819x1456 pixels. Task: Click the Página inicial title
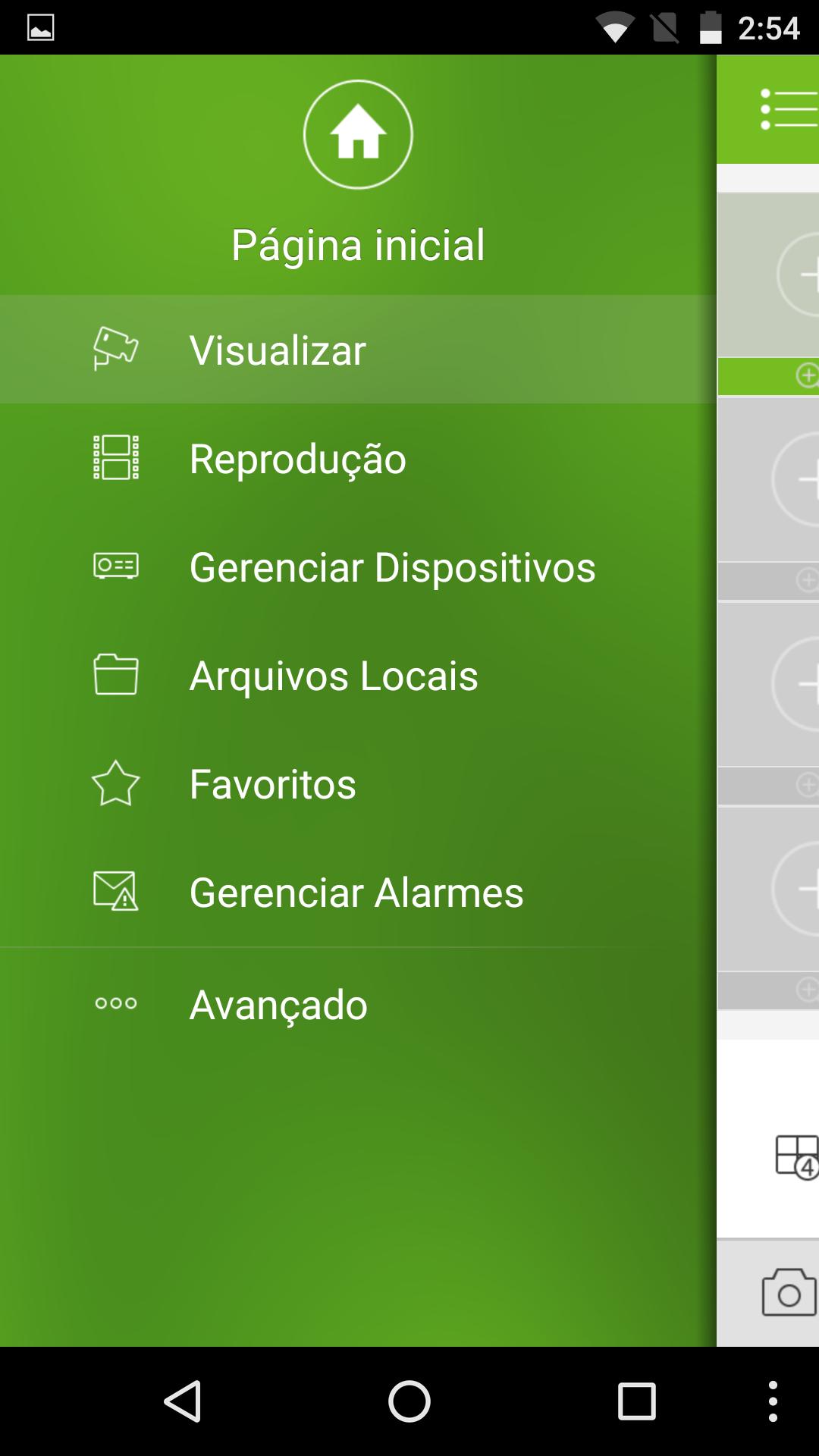(x=358, y=245)
